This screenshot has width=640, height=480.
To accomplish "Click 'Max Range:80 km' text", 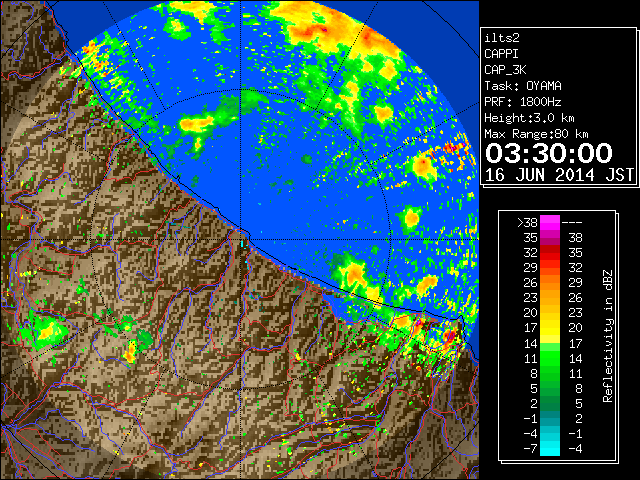I will (536, 134).
